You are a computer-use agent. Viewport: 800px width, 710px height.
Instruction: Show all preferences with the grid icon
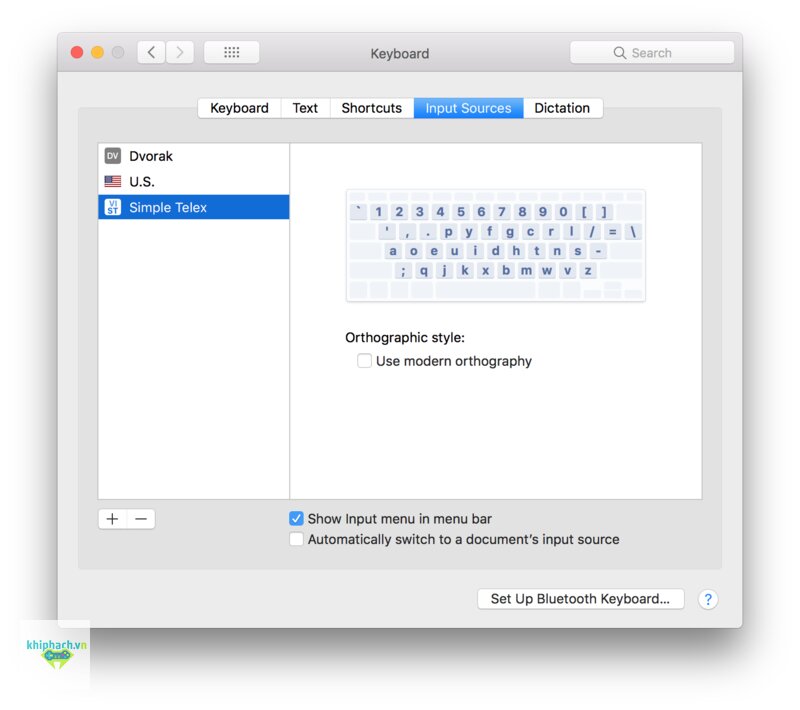(232, 52)
